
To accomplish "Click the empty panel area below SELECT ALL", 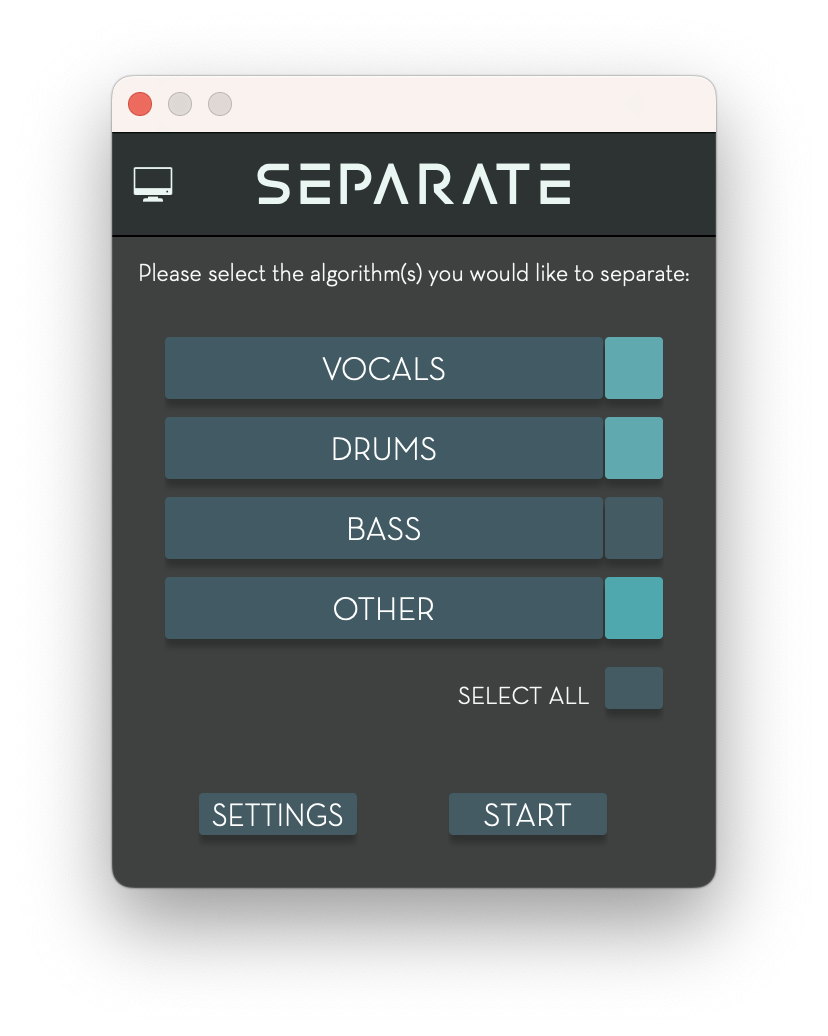I will [414, 750].
